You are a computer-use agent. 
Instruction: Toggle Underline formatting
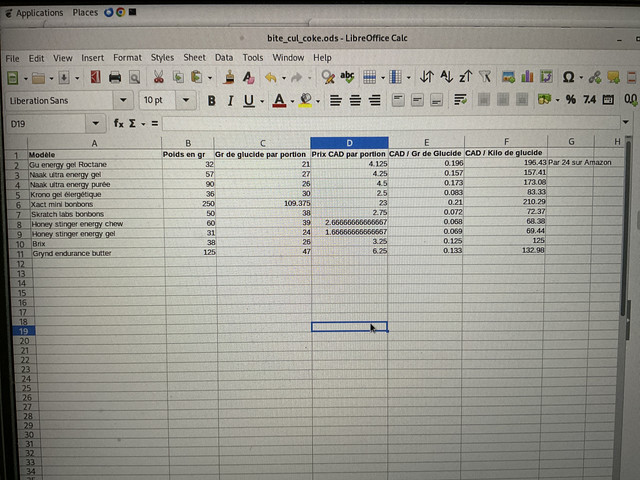pos(249,100)
